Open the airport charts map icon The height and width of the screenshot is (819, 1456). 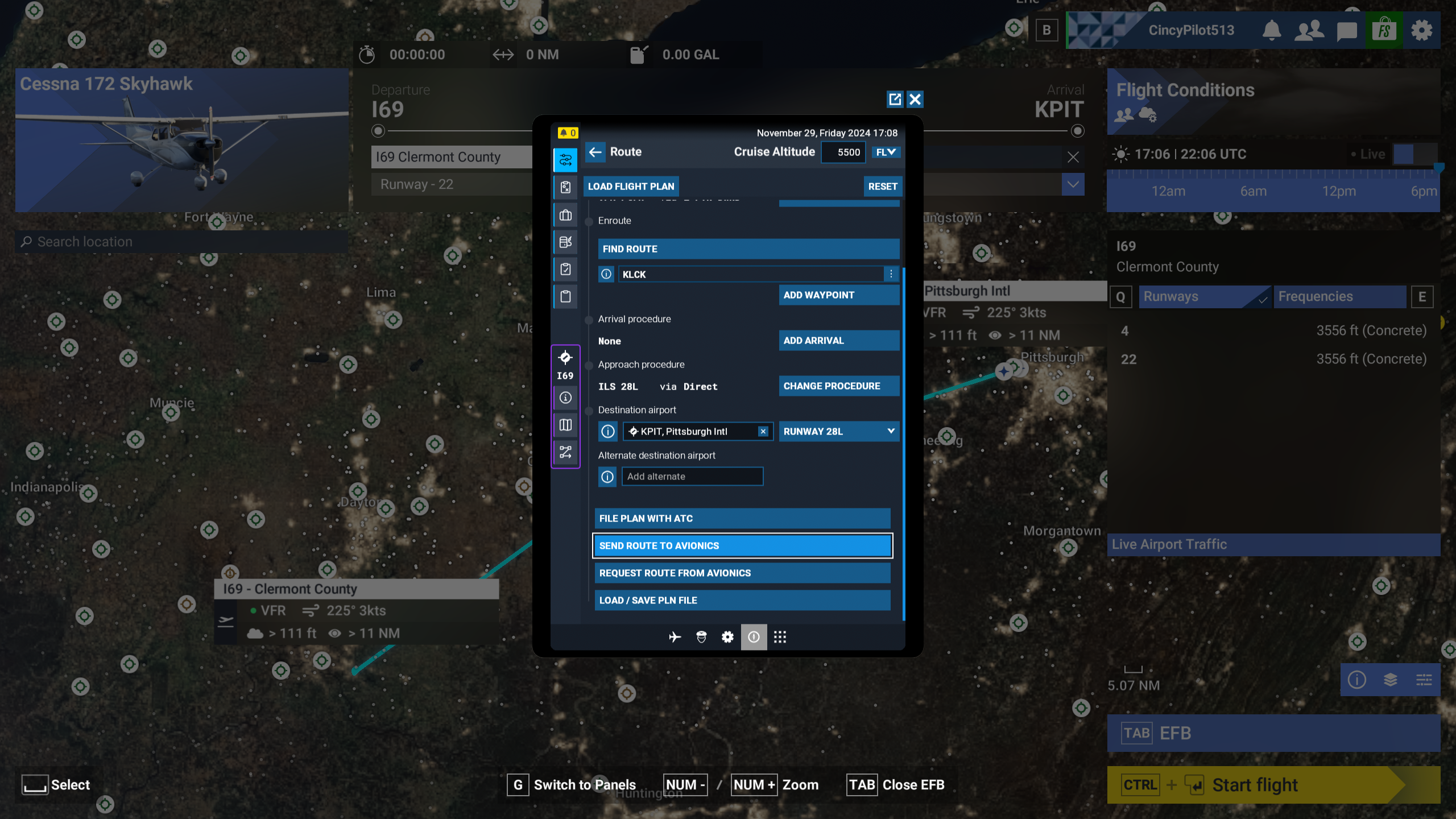click(x=565, y=425)
